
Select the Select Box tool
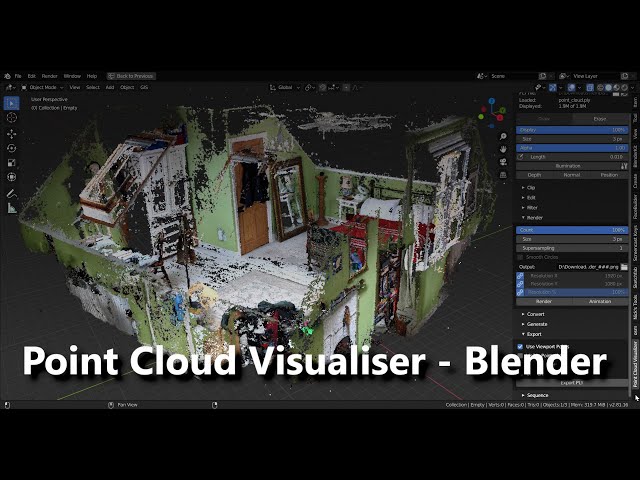11,103
